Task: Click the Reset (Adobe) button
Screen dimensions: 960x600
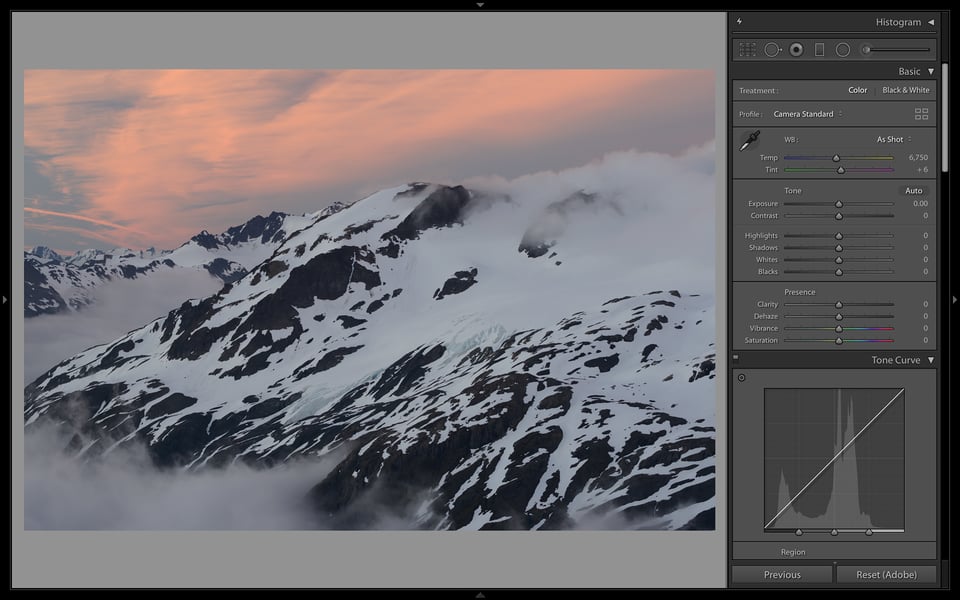Action: 886,575
